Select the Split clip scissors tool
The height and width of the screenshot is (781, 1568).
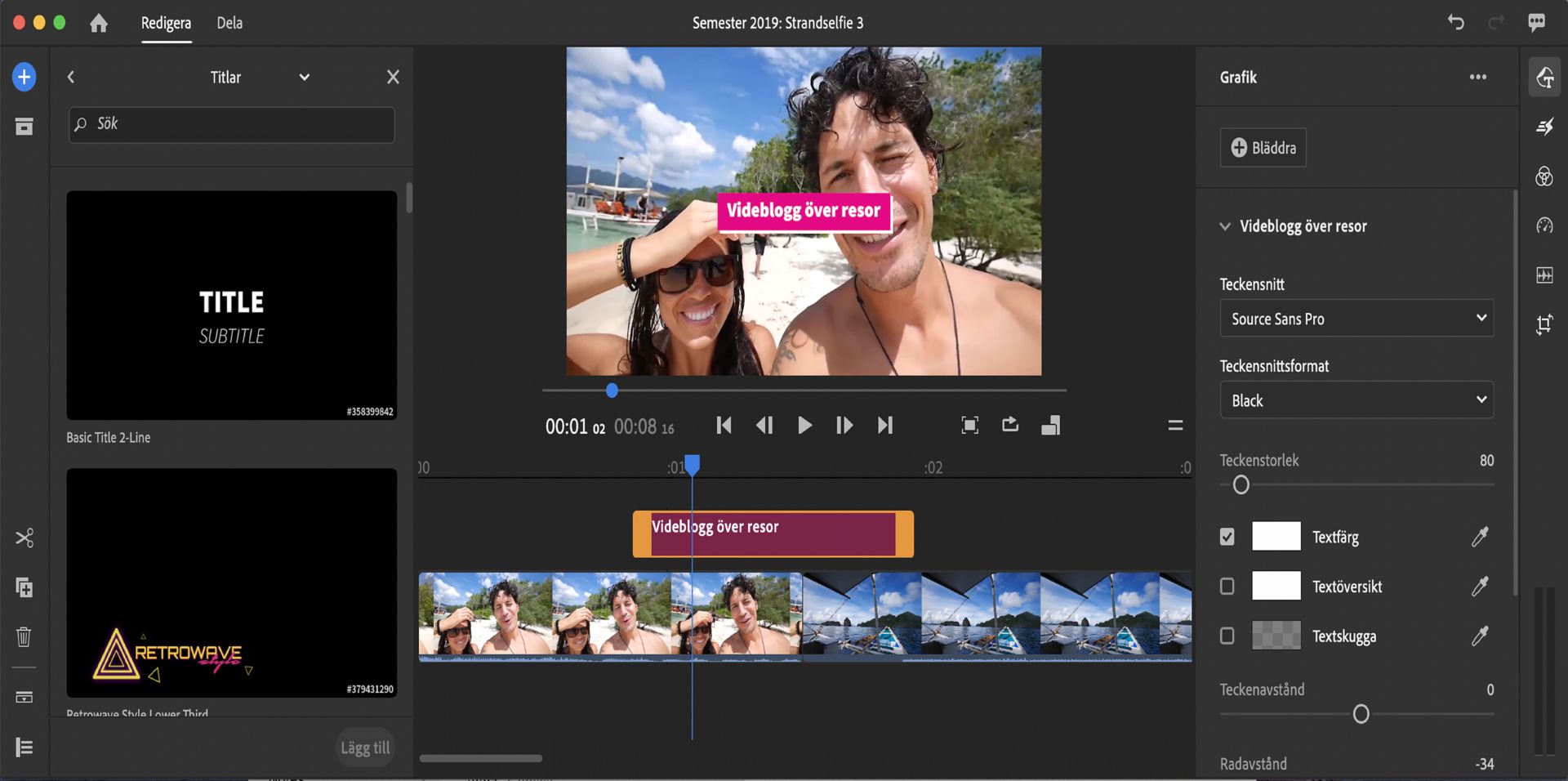click(x=24, y=538)
